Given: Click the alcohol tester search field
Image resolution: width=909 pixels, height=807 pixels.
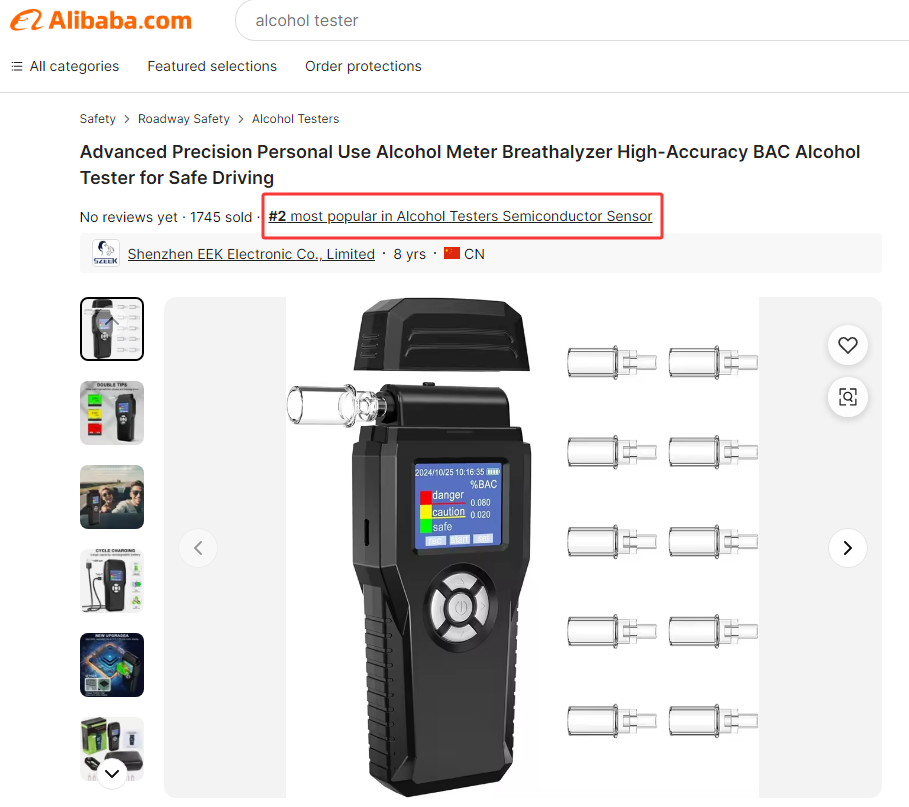Looking at the screenshot, I should click(x=572, y=21).
